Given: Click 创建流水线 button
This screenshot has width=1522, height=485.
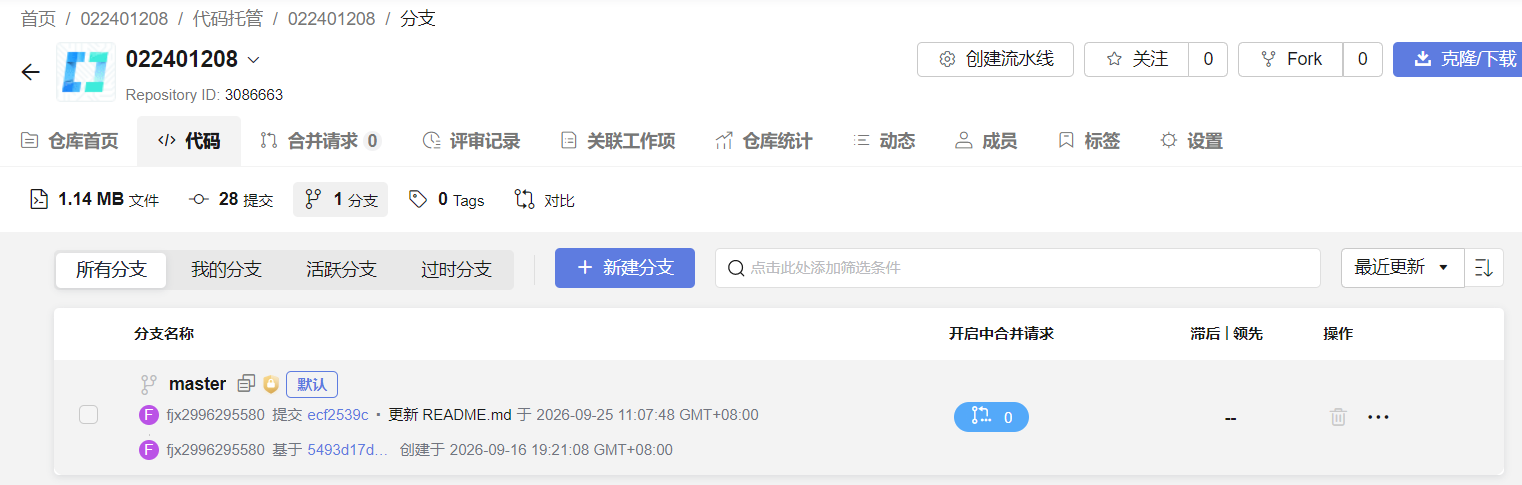Looking at the screenshot, I should click(x=995, y=59).
